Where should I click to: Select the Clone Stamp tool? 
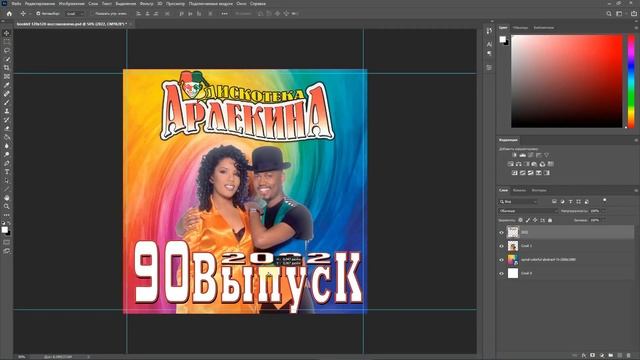(7, 111)
